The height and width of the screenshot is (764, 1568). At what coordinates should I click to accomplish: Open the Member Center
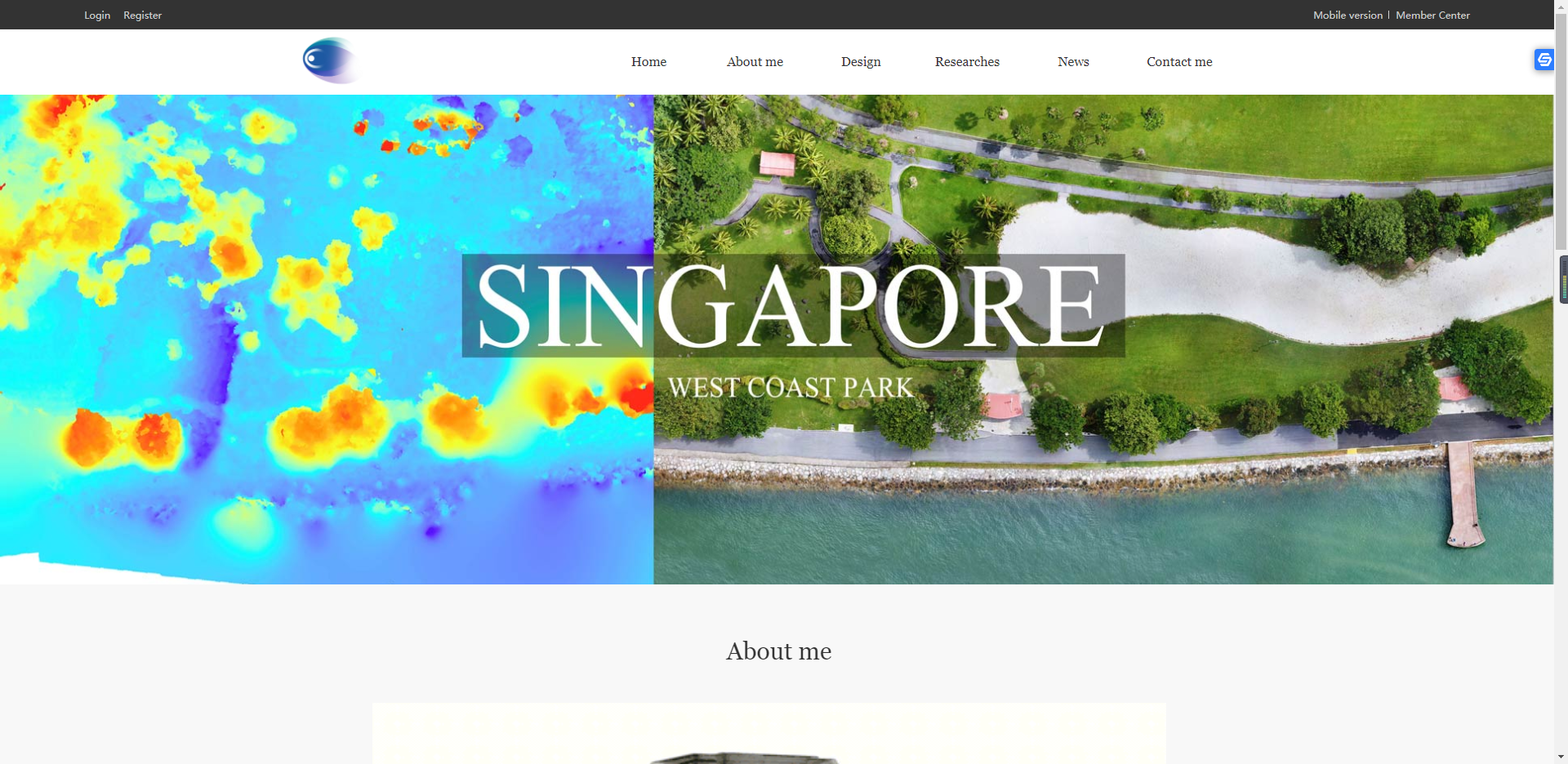[1432, 15]
